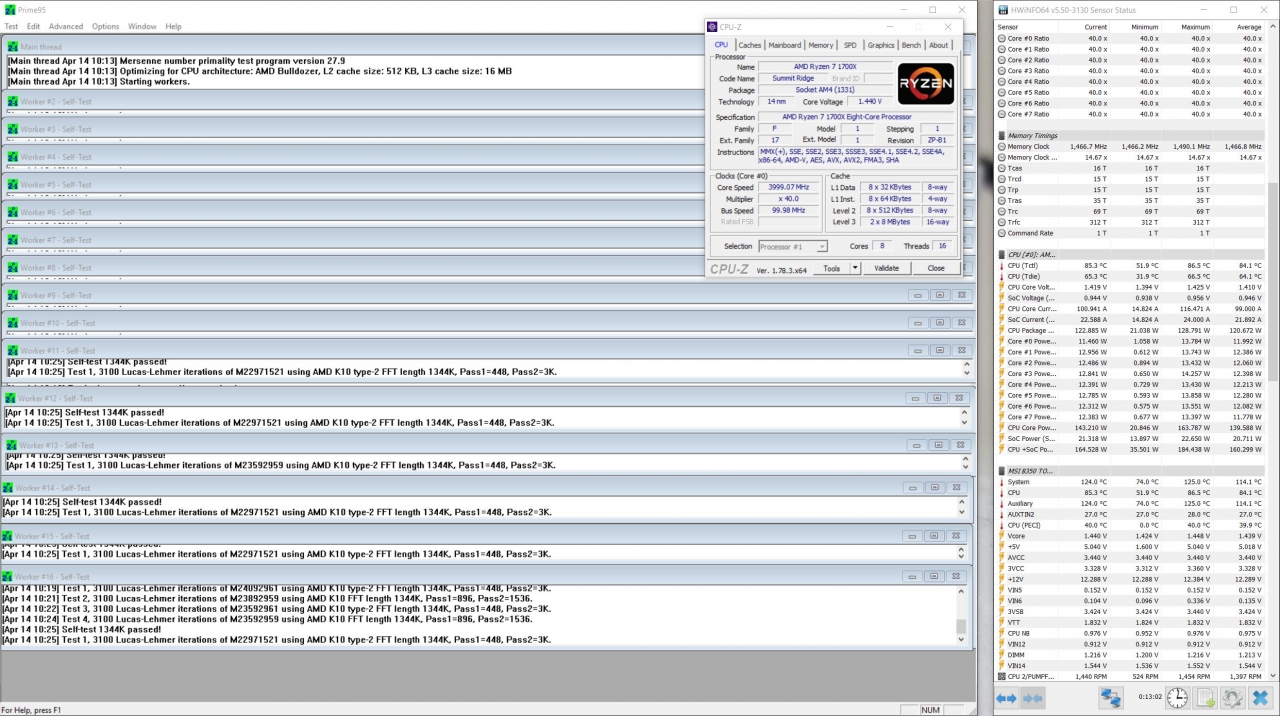Open the Options menu in Prime95

[105, 26]
